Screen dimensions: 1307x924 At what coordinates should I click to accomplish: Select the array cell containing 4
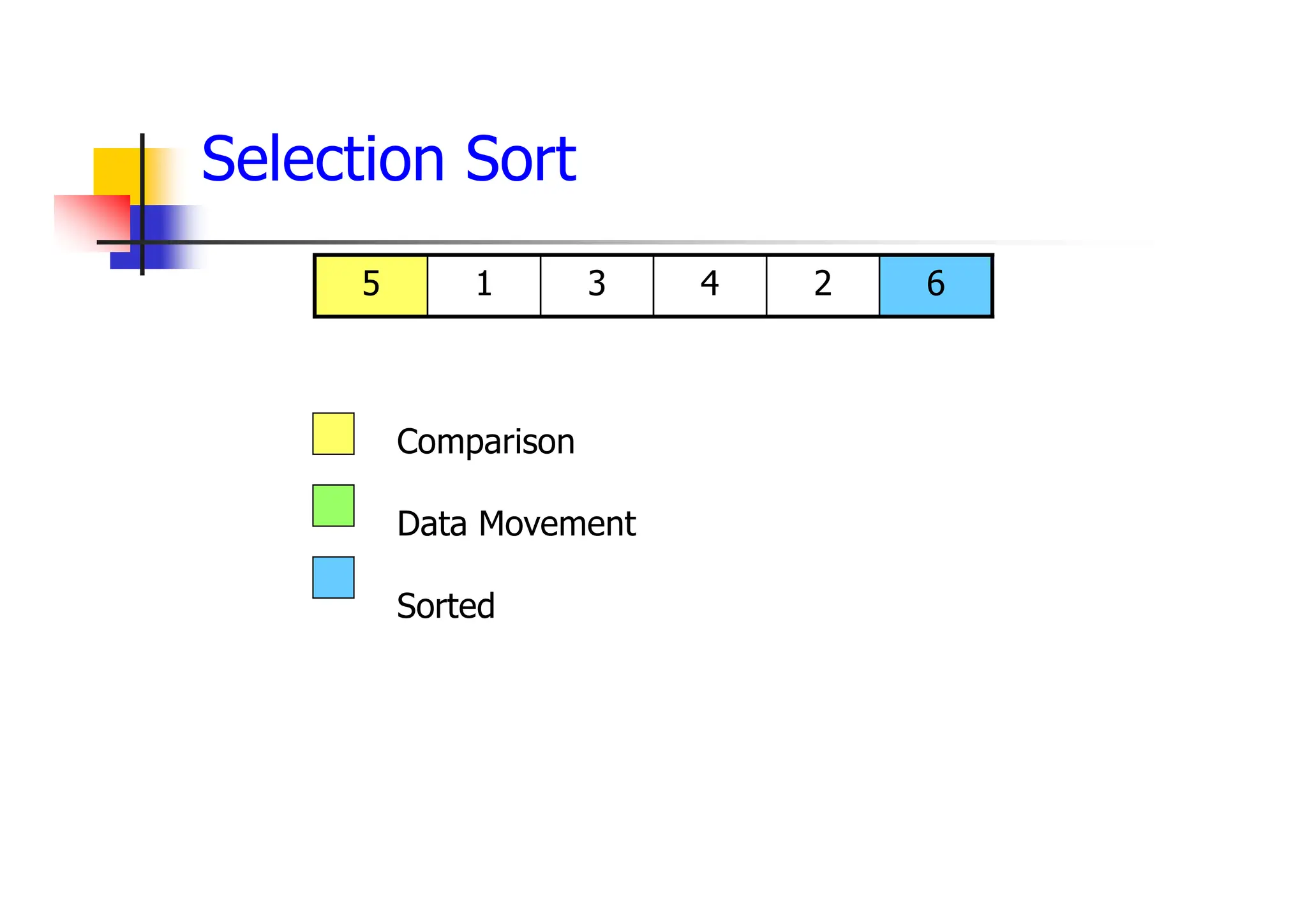pos(710,285)
